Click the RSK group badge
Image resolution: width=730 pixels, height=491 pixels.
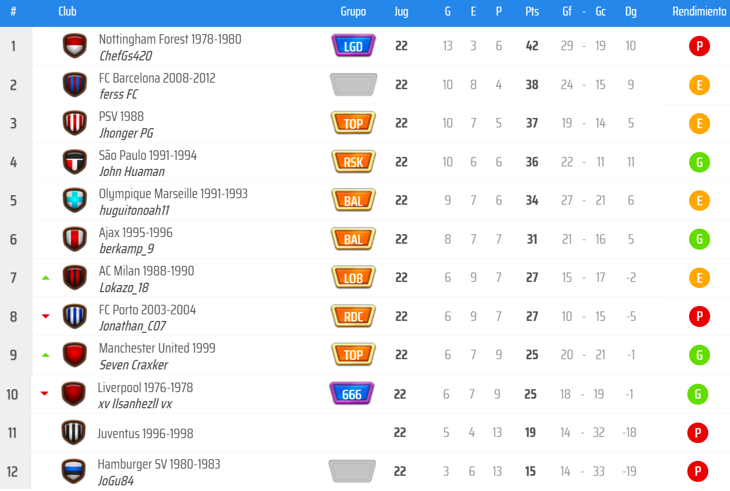coord(353,162)
